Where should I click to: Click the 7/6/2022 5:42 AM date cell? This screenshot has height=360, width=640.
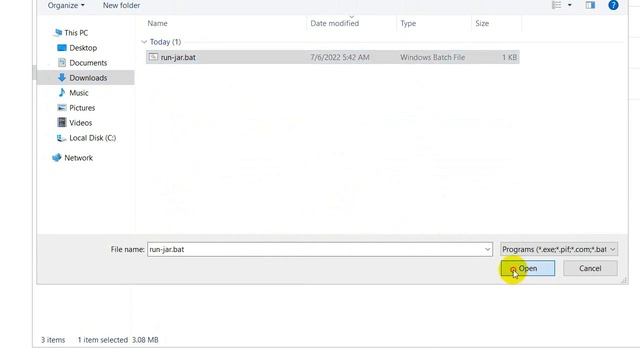coord(340,57)
